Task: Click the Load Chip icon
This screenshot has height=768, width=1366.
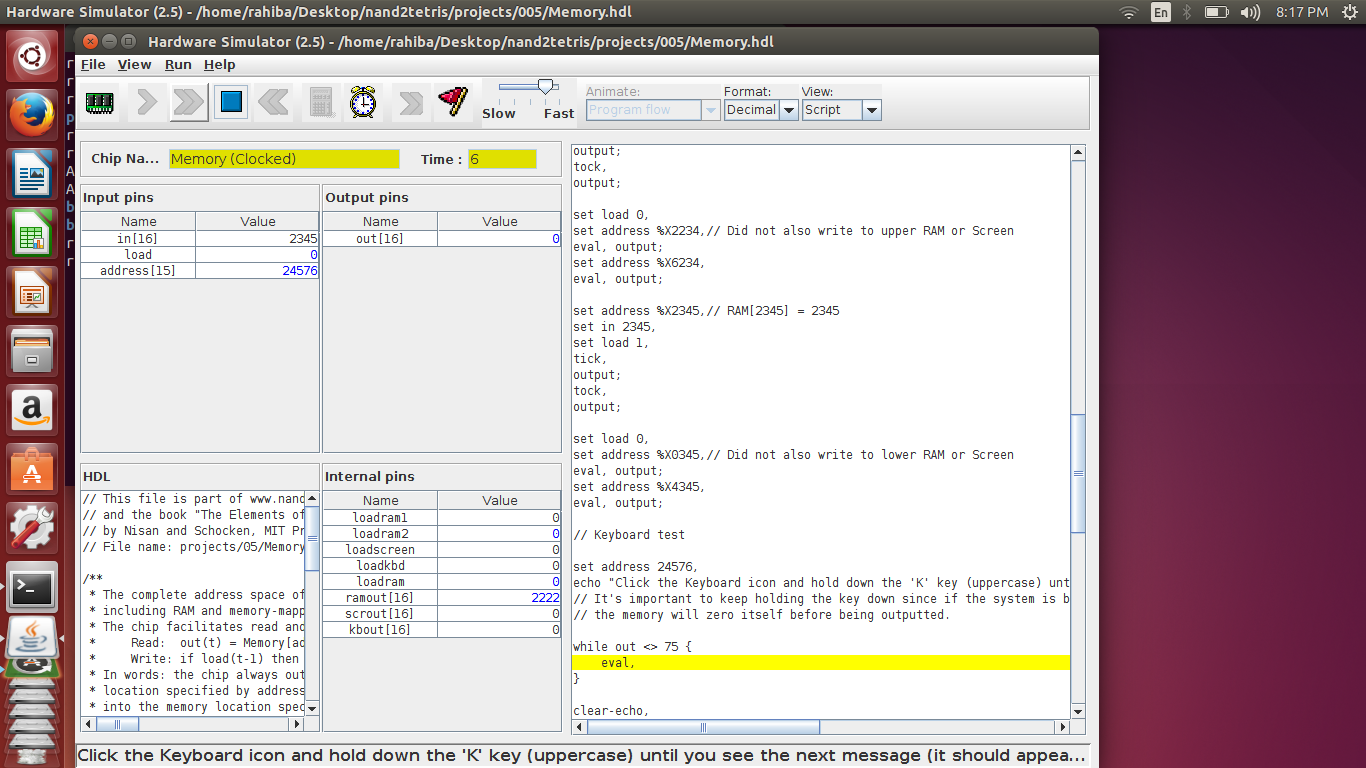Action: (100, 102)
